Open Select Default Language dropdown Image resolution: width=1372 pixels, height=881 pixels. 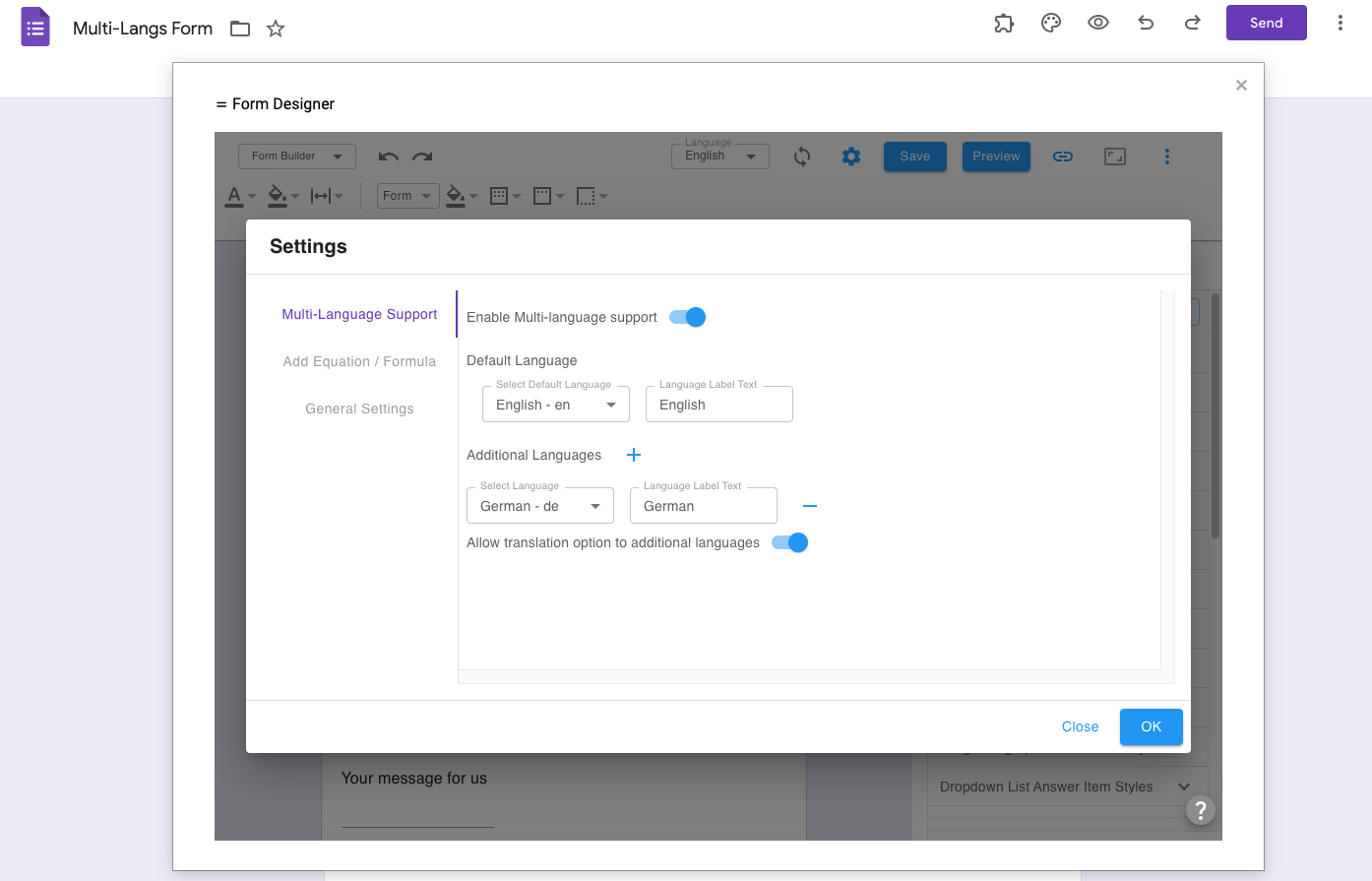556,405
